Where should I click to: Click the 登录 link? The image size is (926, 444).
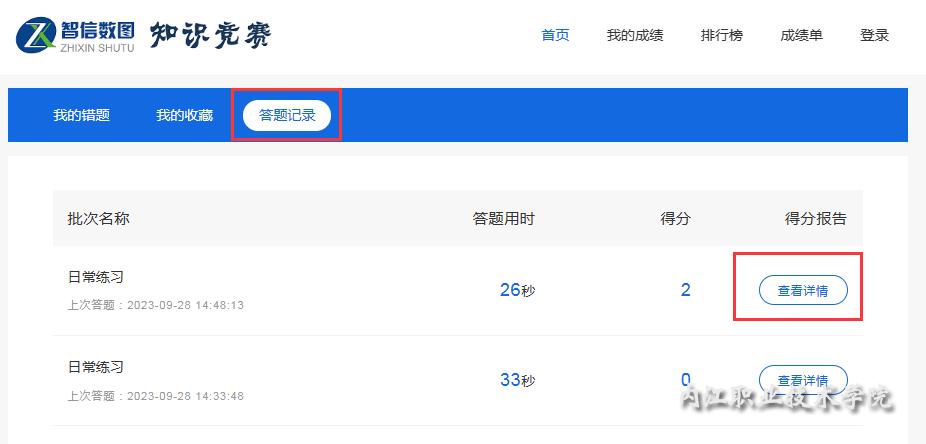click(875, 35)
